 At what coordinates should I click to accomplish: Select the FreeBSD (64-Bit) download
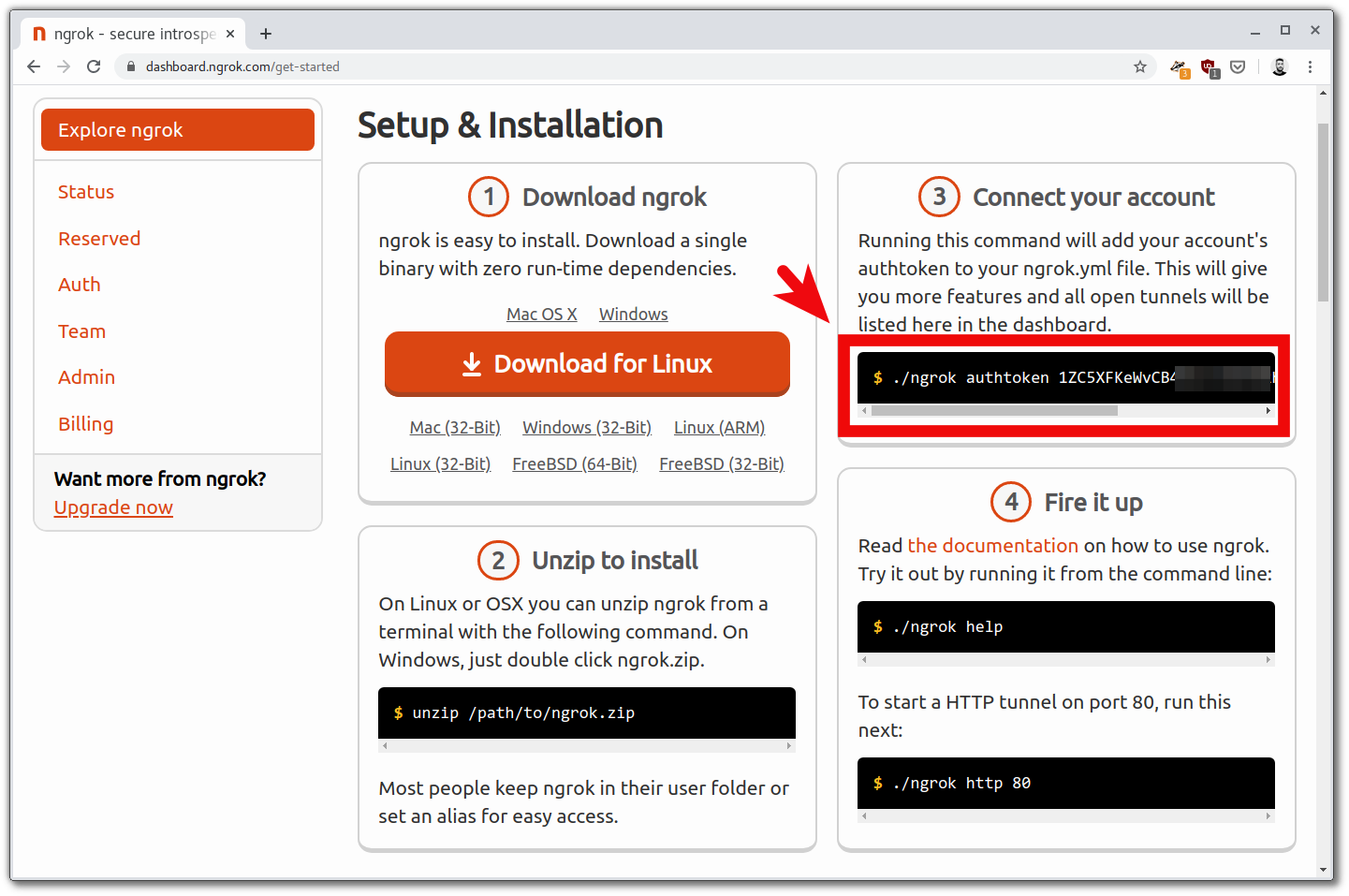(575, 464)
